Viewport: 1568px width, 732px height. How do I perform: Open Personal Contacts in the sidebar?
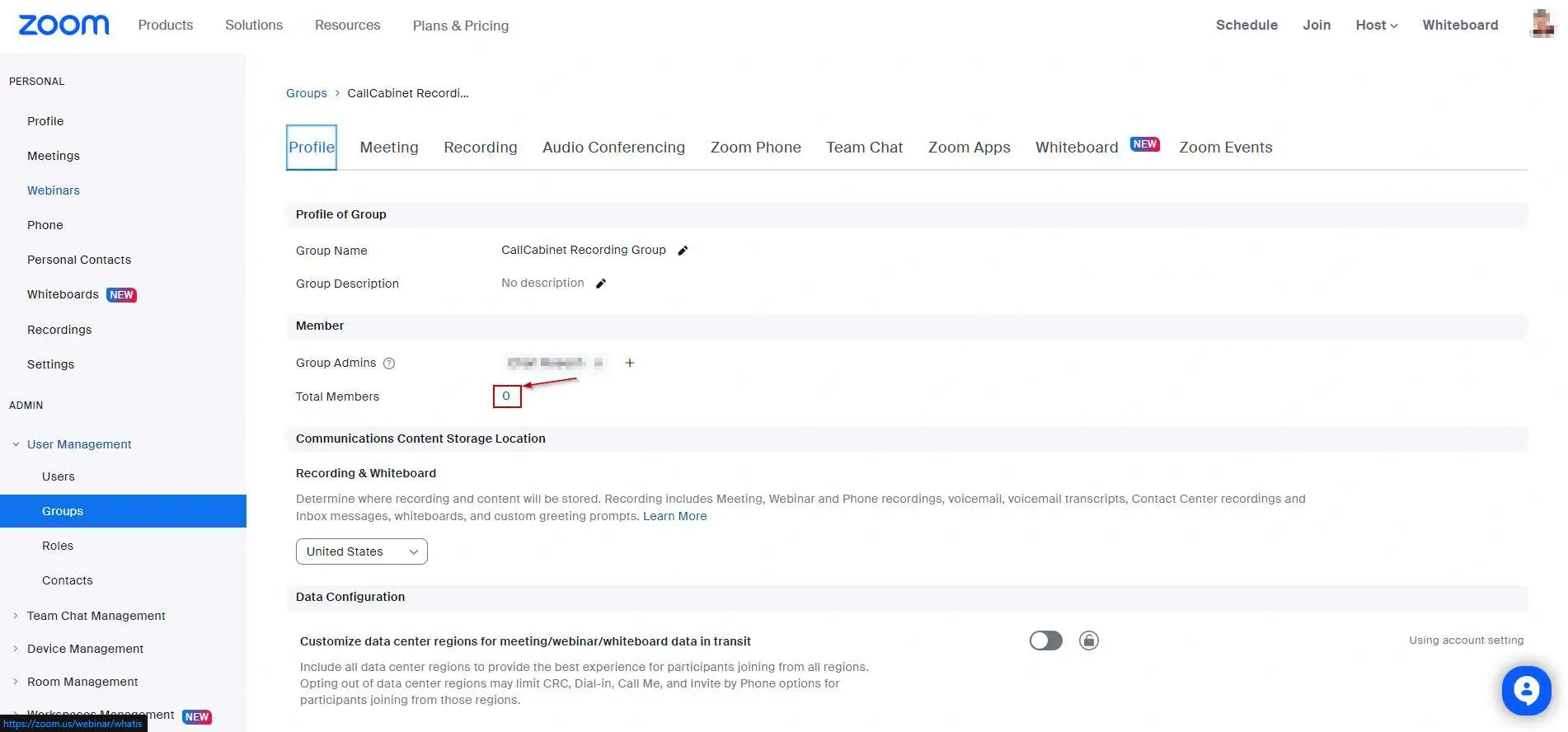79,260
